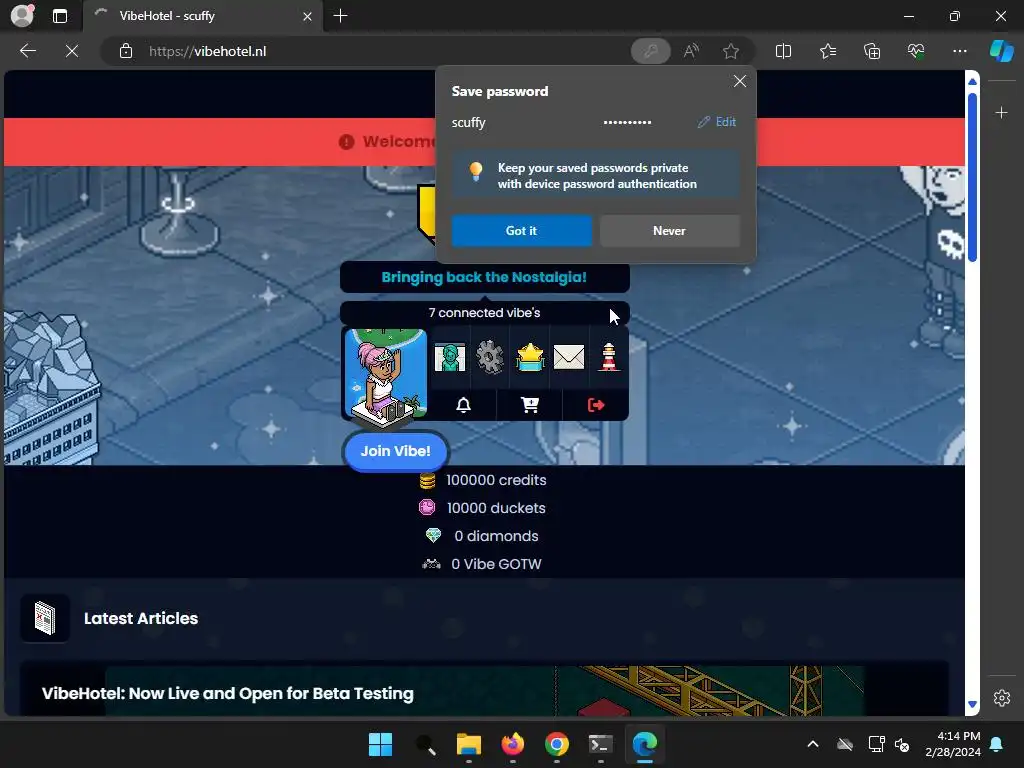
Task: Open Edge Settings and more menu
Action: click(x=959, y=51)
